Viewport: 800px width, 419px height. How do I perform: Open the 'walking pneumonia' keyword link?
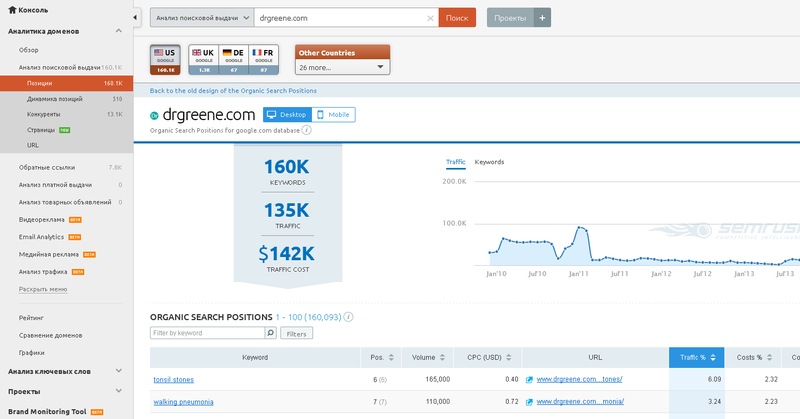tap(183, 402)
